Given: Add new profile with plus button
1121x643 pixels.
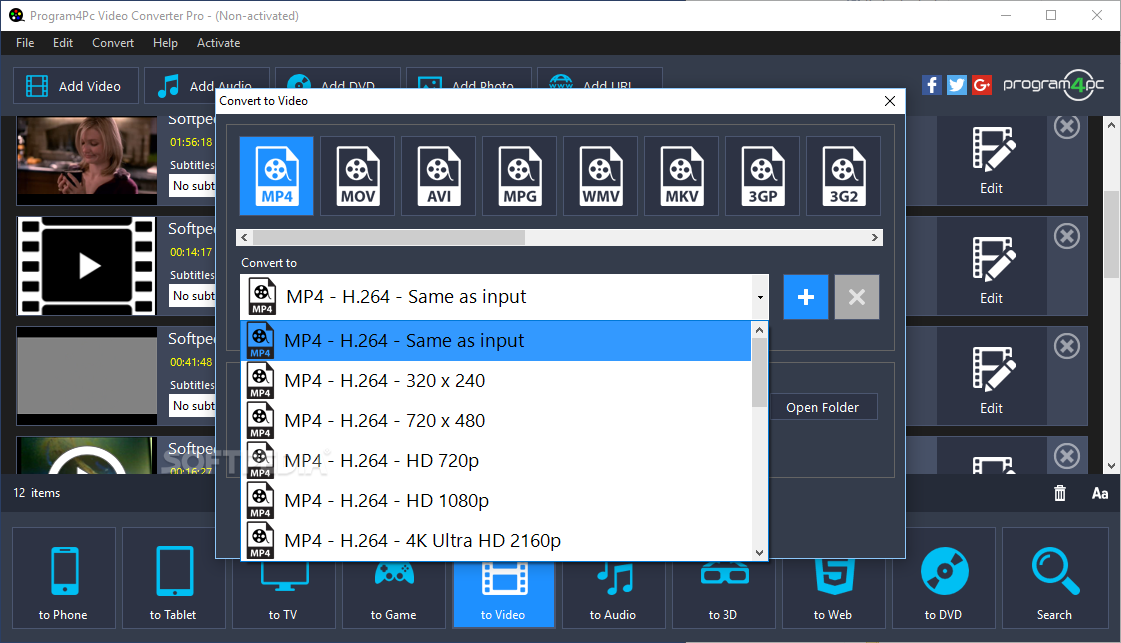Looking at the screenshot, I should click(806, 297).
